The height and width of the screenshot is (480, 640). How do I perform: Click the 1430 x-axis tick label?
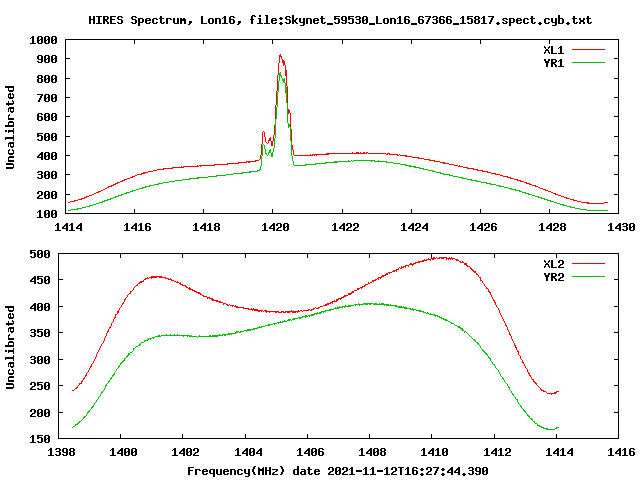(x=621, y=227)
